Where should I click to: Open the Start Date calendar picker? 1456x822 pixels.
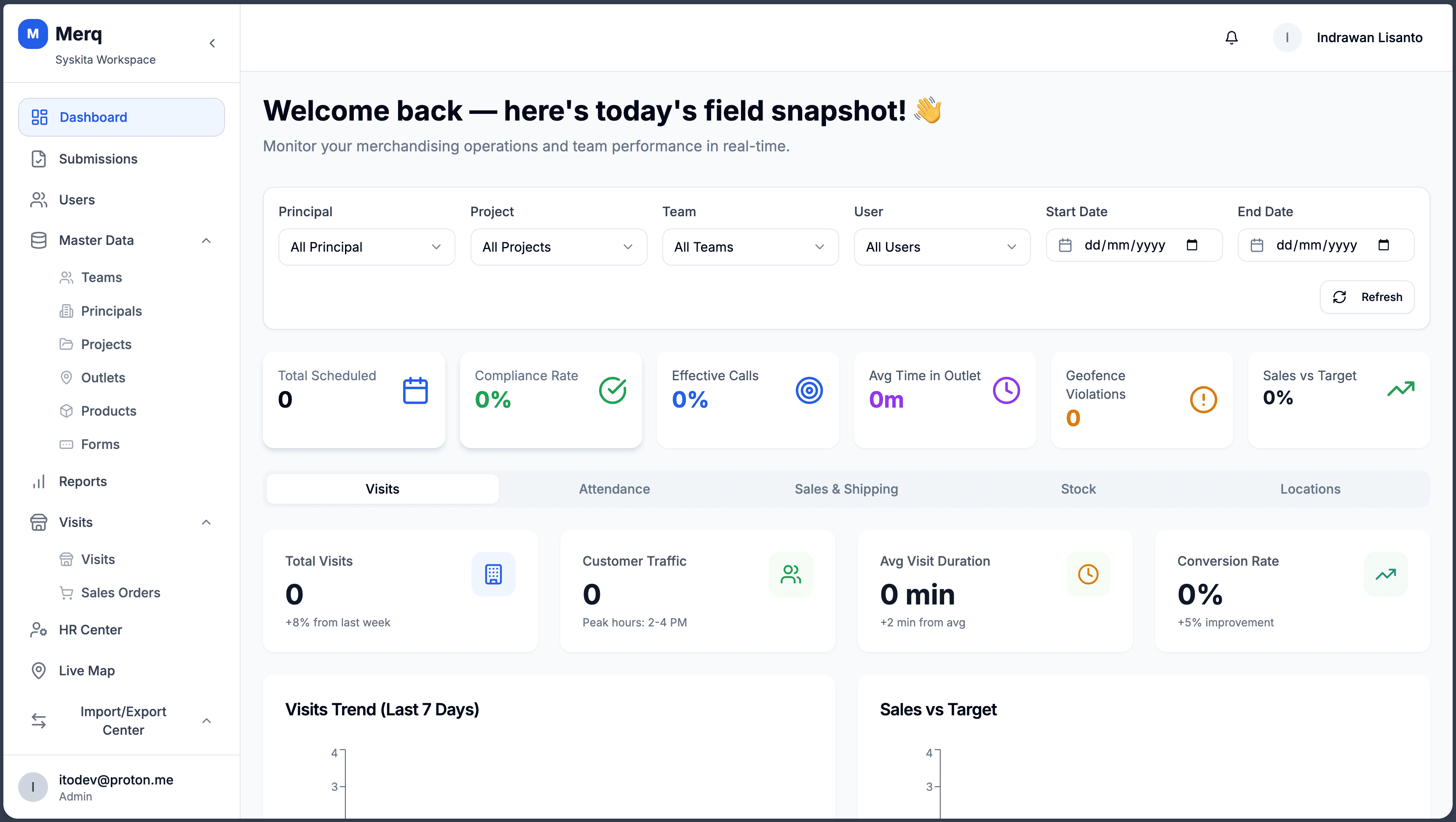(x=1191, y=245)
